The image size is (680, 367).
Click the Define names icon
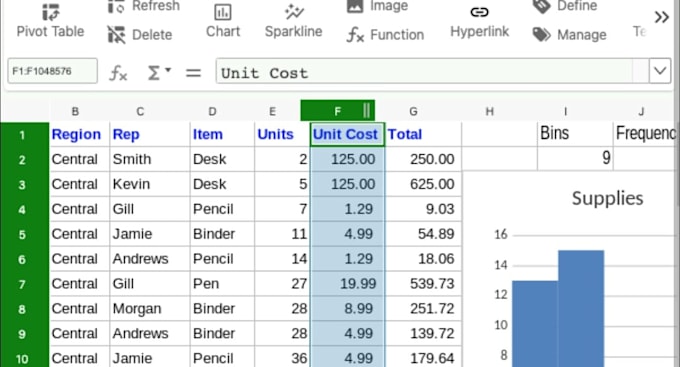coord(541,6)
